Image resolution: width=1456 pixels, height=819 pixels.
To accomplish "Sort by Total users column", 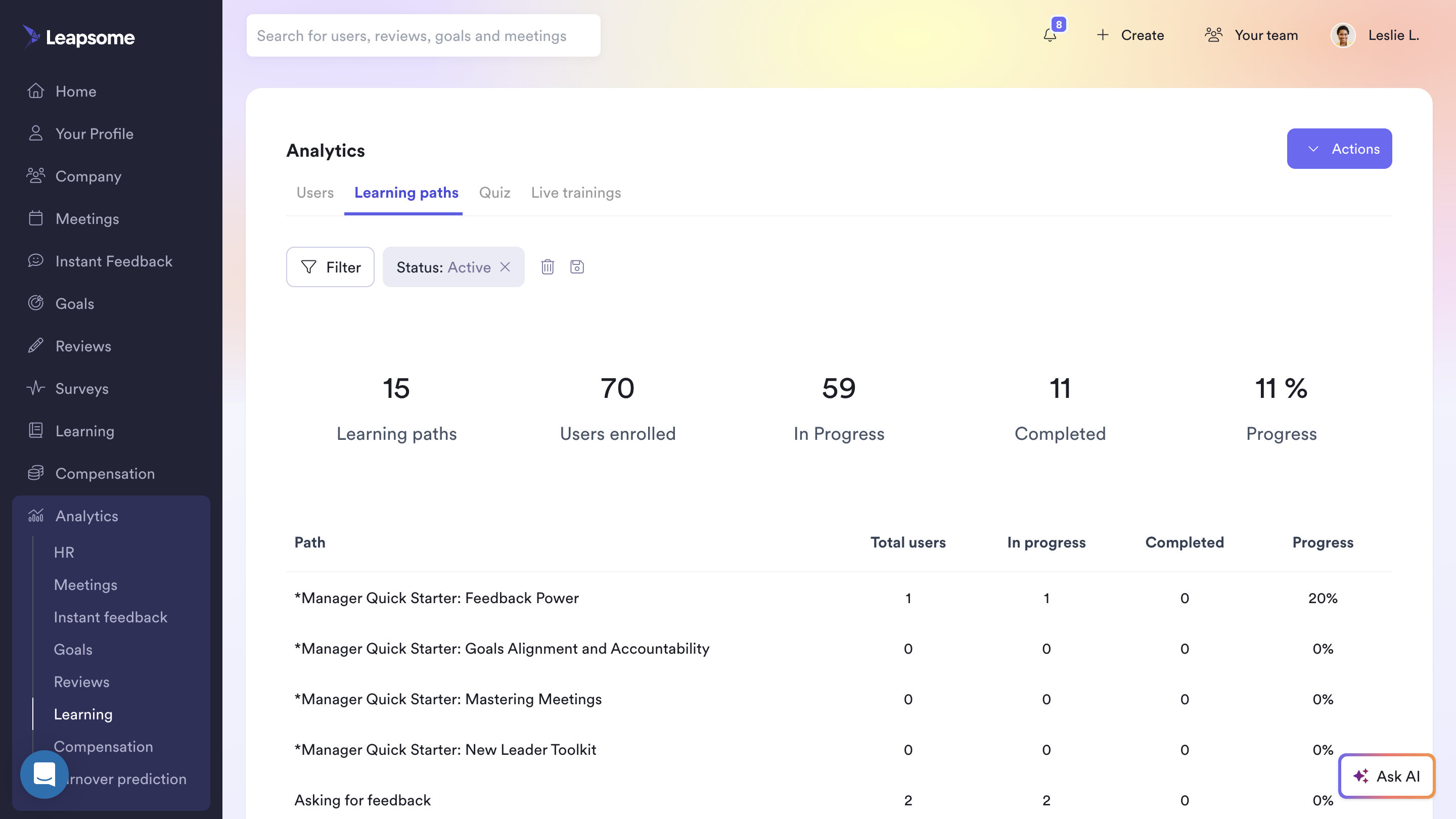I will click(908, 542).
